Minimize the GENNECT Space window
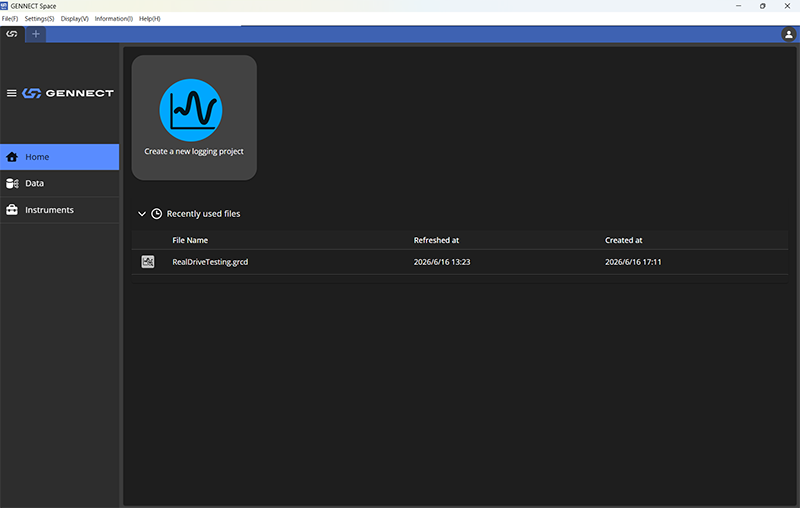This screenshot has width=800, height=508. [738, 6]
